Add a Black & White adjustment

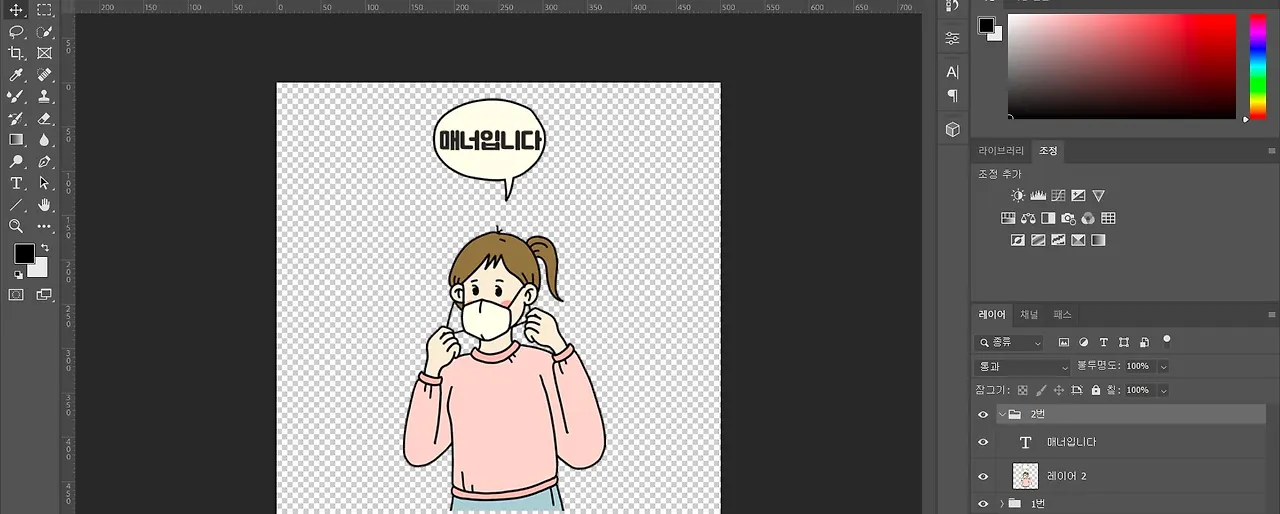1048,218
